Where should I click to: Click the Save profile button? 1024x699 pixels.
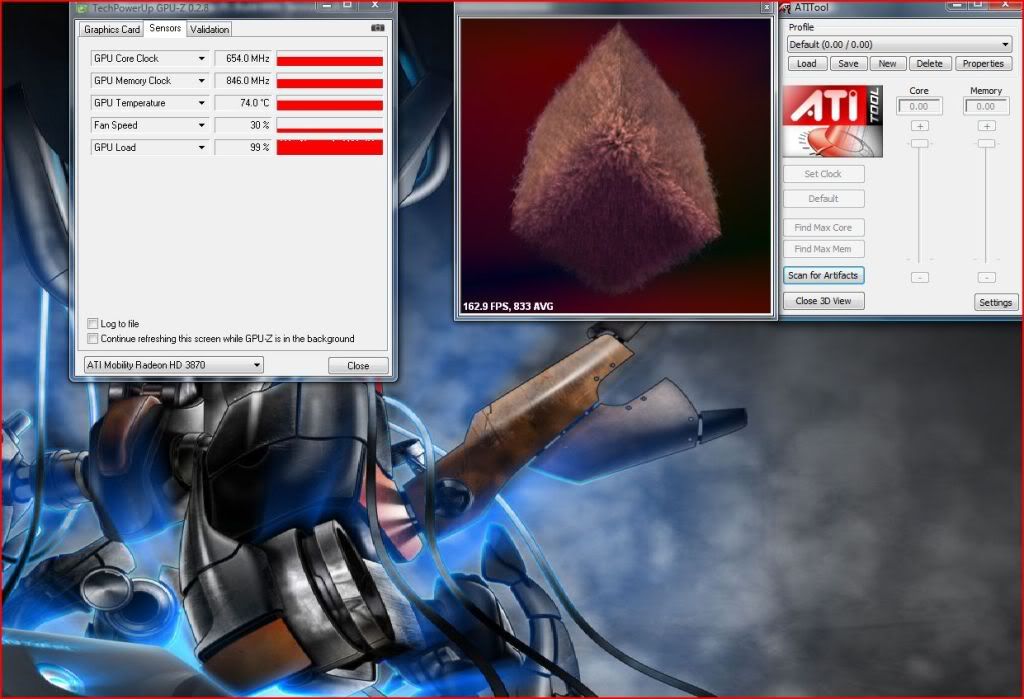(848, 63)
